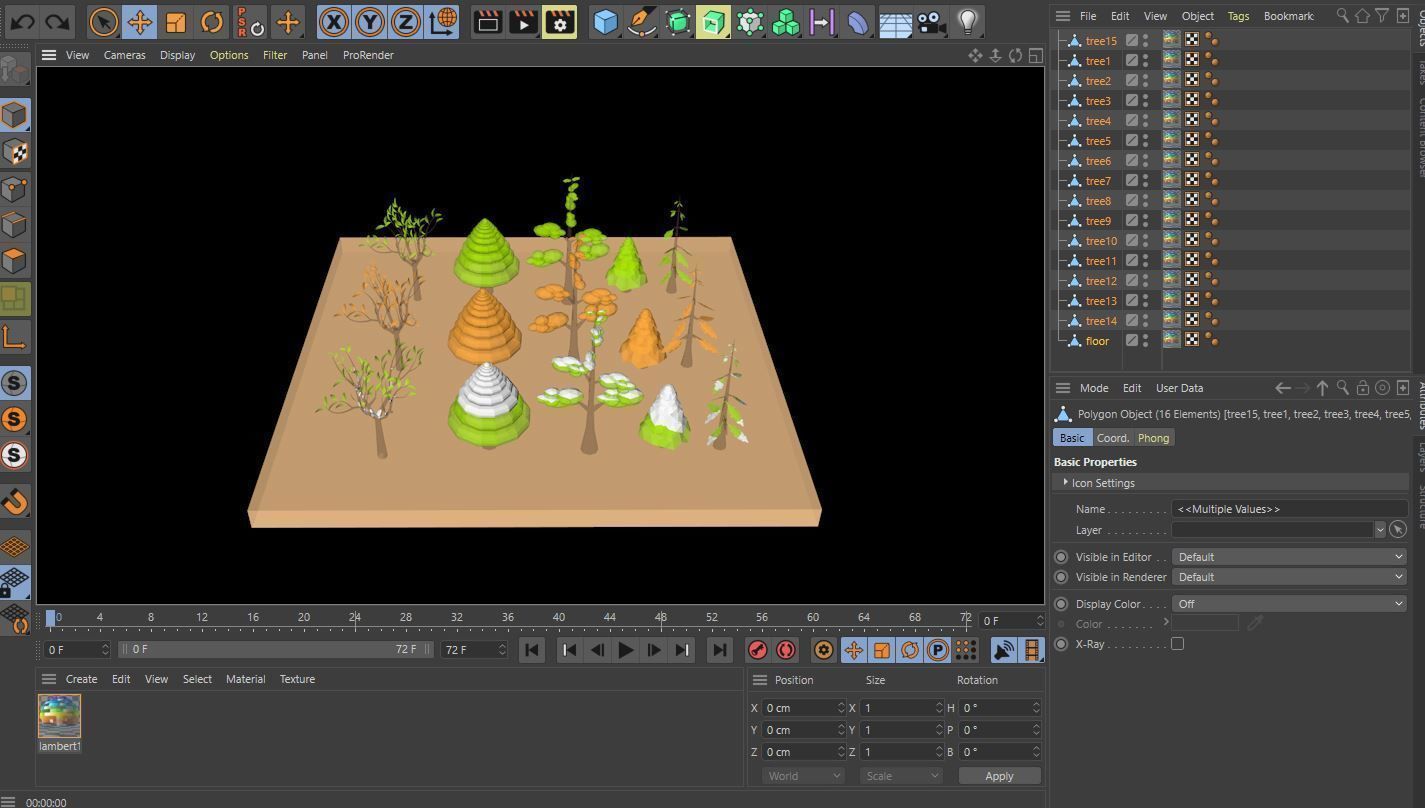Toggle visibility dots for tree10
The width and height of the screenshot is (1425, 808).
pos(1146,241)
